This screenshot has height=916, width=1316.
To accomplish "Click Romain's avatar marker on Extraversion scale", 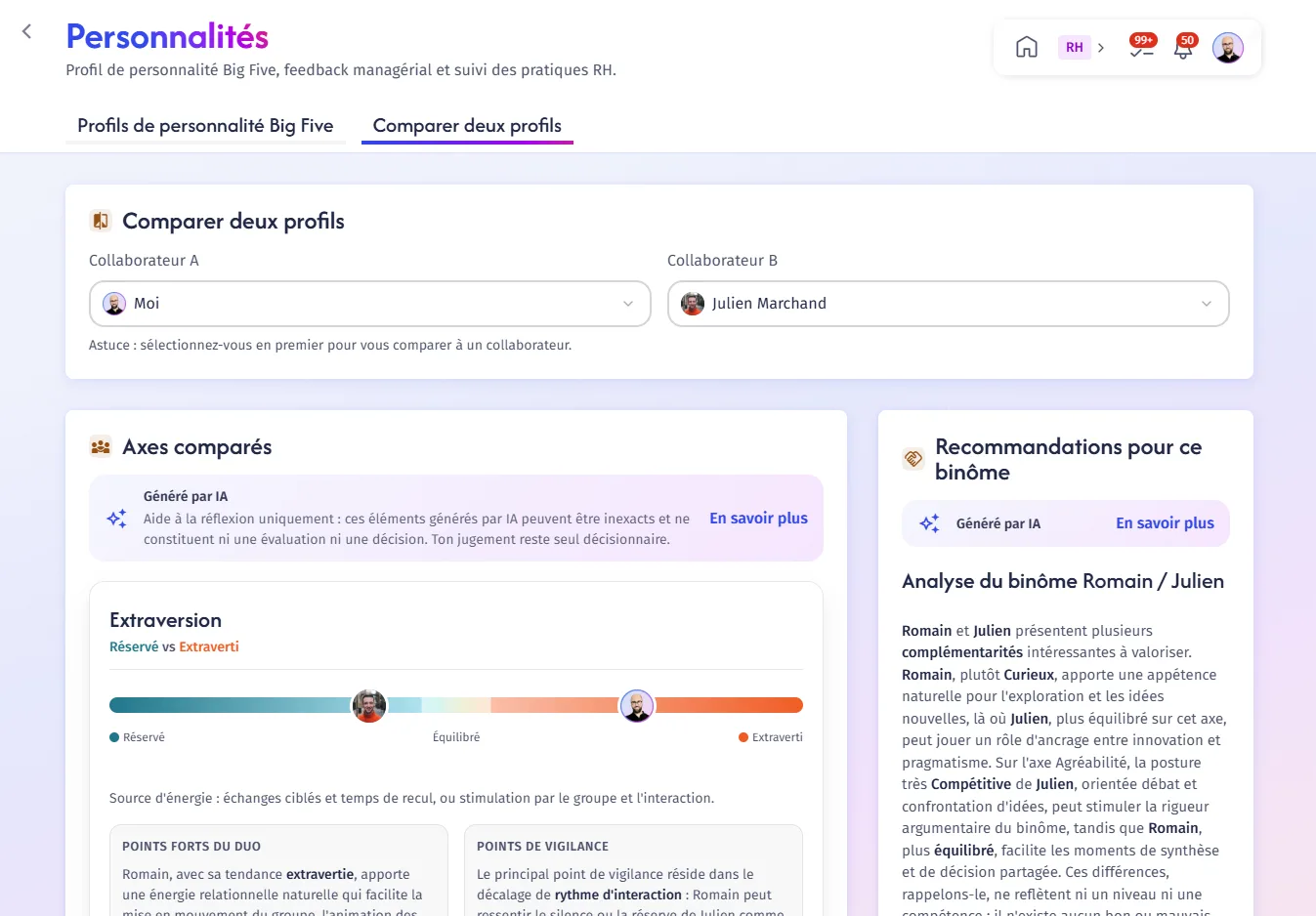I will pyautogui.click(x=637, y=705).
